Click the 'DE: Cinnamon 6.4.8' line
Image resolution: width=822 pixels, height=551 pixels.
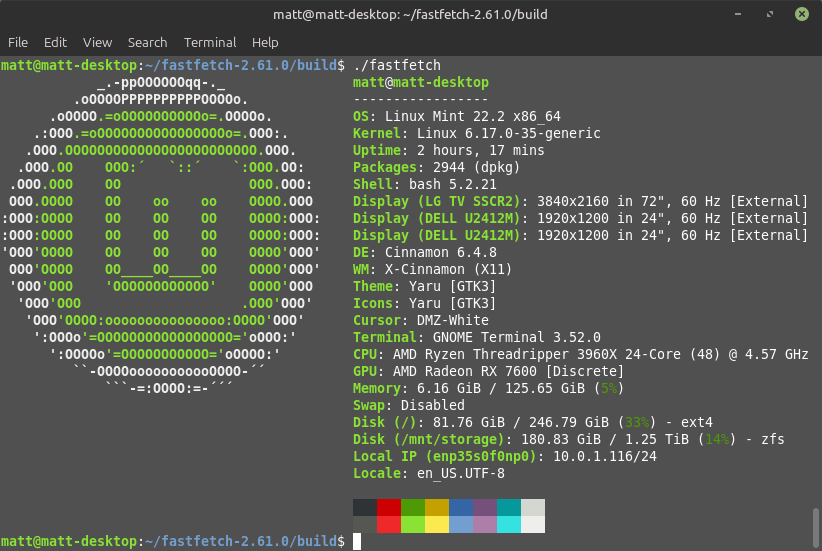[425, 252]
